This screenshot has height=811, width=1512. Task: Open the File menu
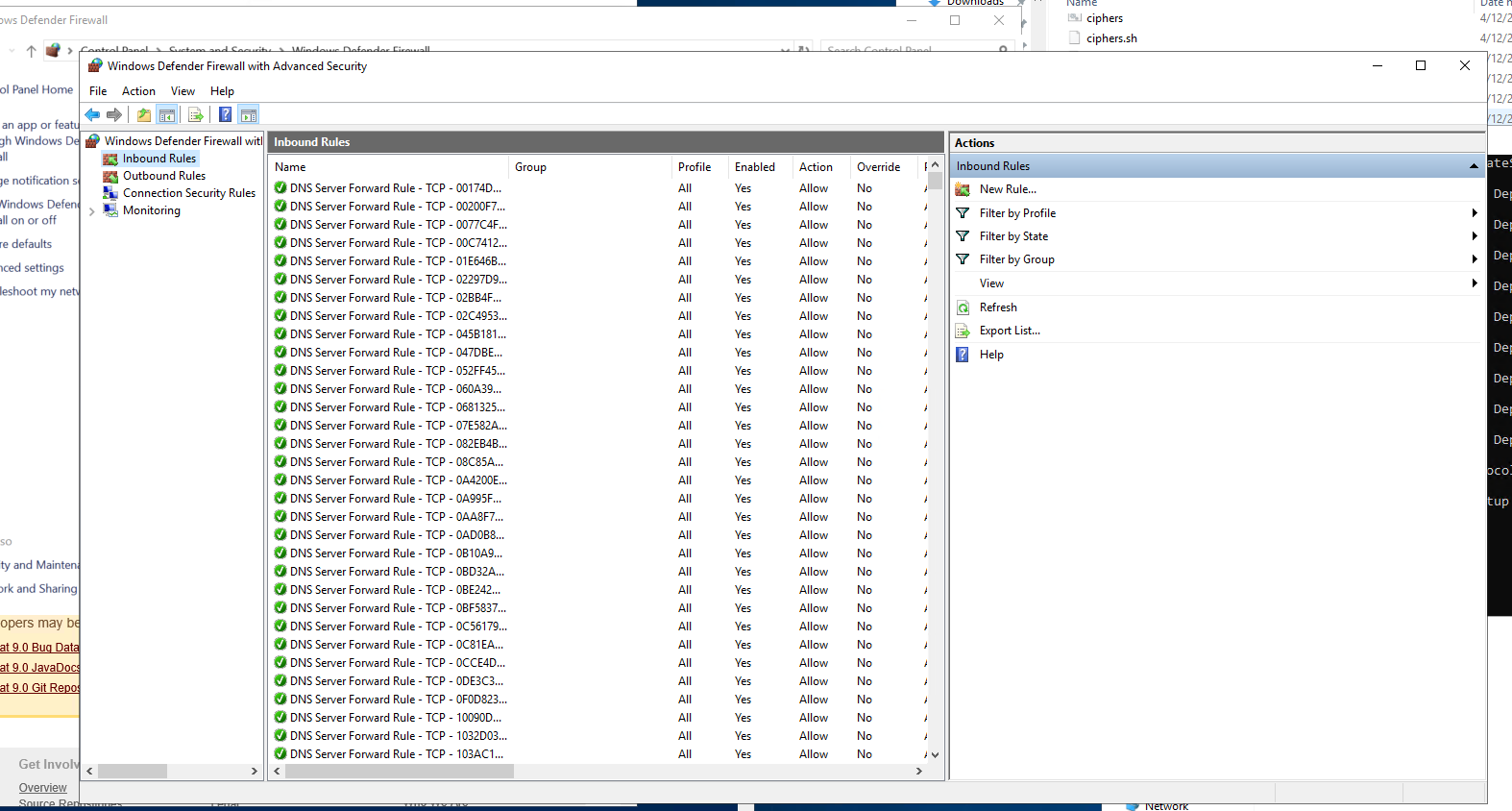[x=98, y=91]
